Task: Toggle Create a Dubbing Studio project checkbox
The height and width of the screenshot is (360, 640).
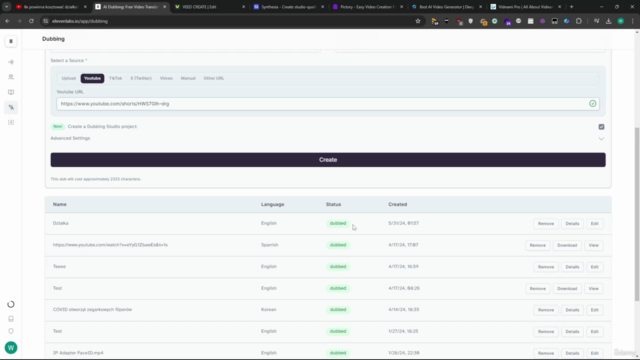Action: click(x=601, y=127)
